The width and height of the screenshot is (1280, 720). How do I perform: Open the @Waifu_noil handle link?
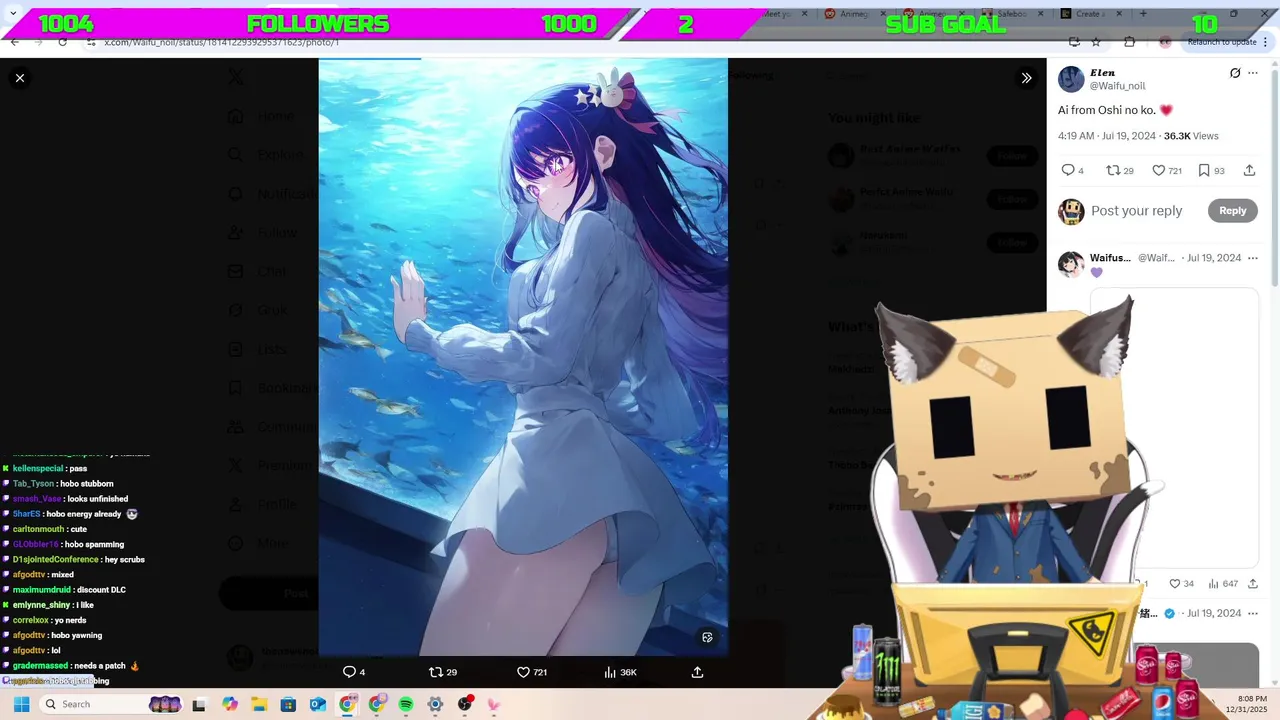coord(1117,86)
